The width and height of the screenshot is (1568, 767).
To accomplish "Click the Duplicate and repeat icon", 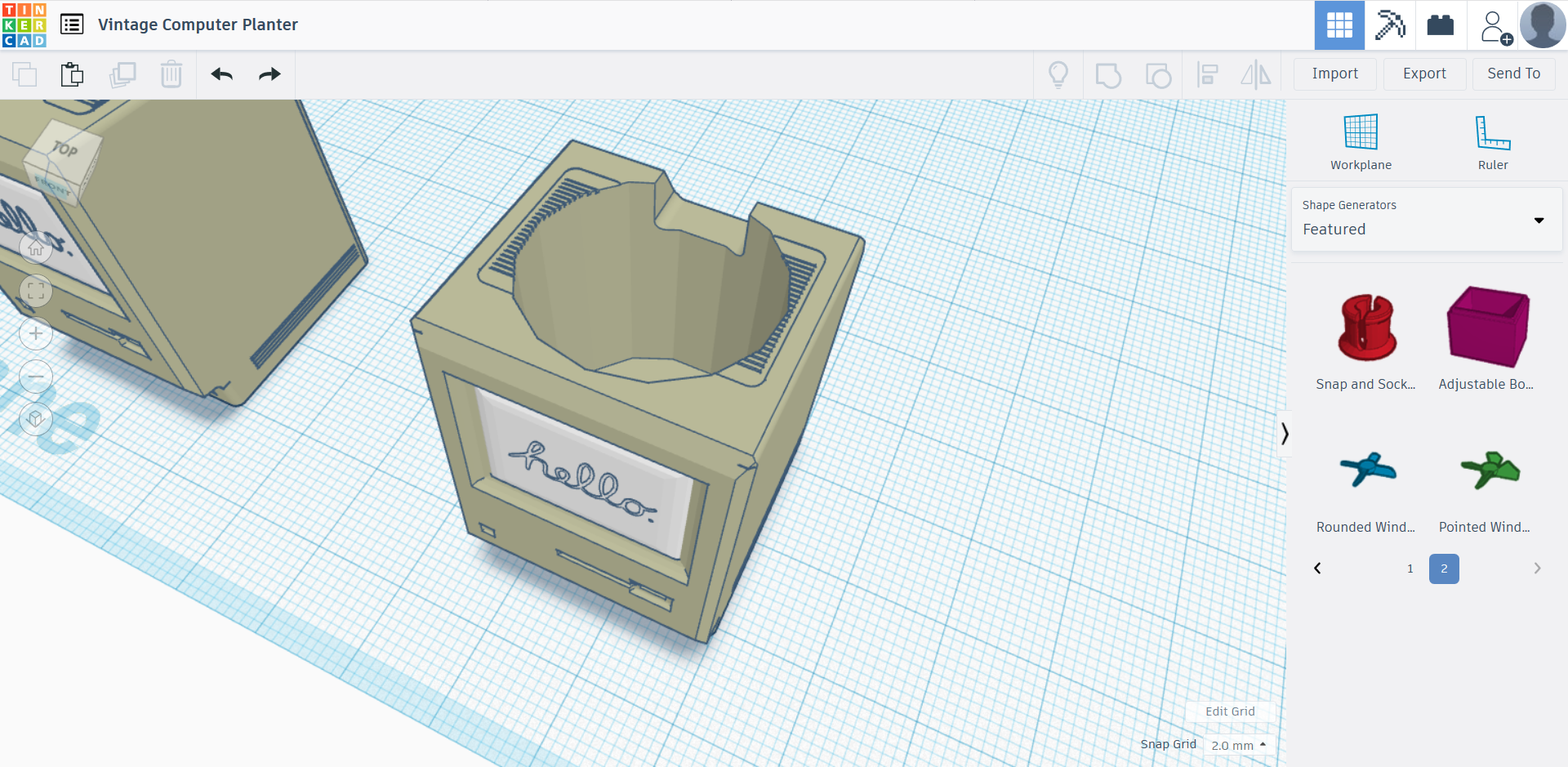I will pos(122,74).
